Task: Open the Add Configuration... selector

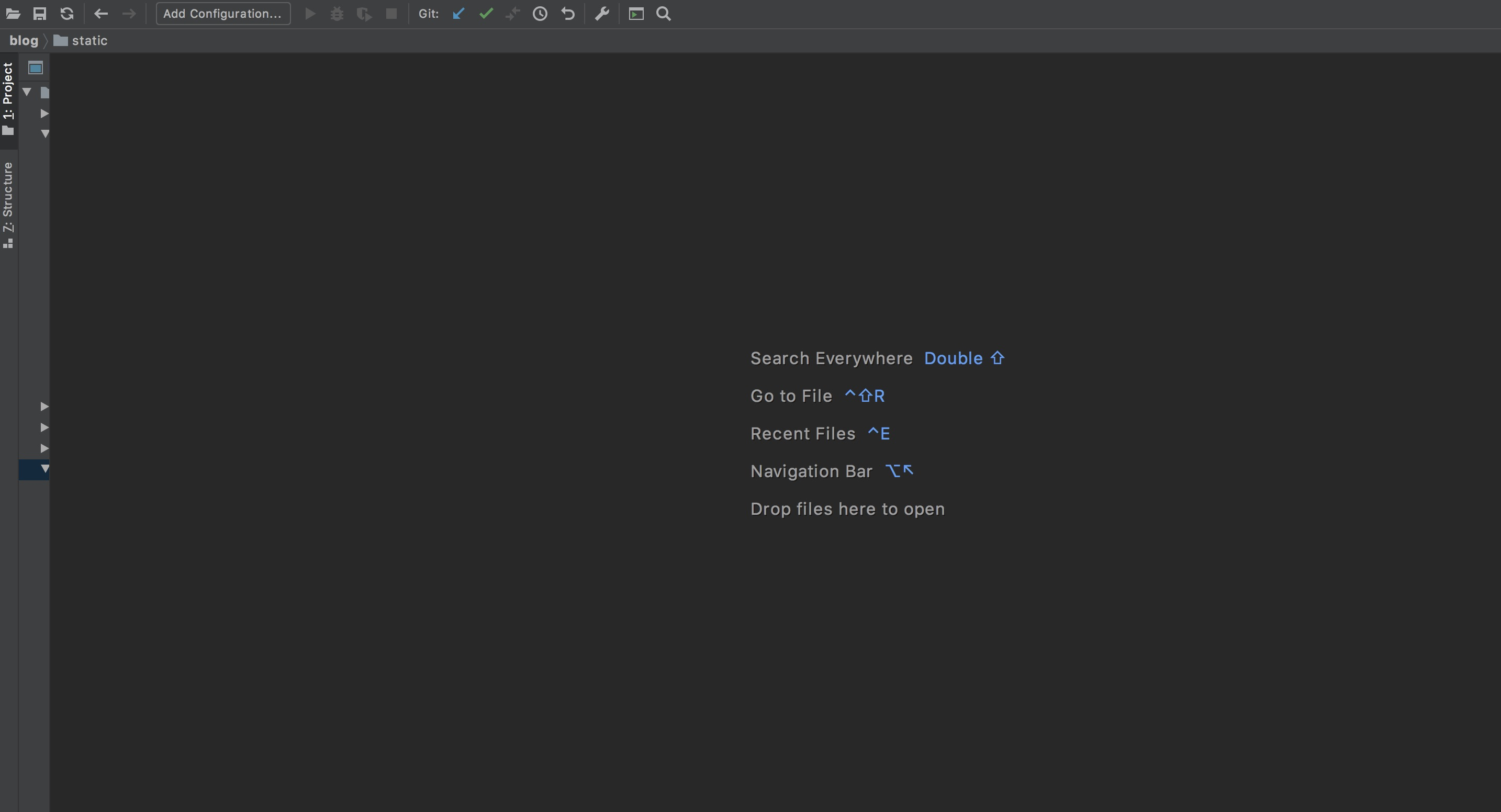Action: pos(223,14)
